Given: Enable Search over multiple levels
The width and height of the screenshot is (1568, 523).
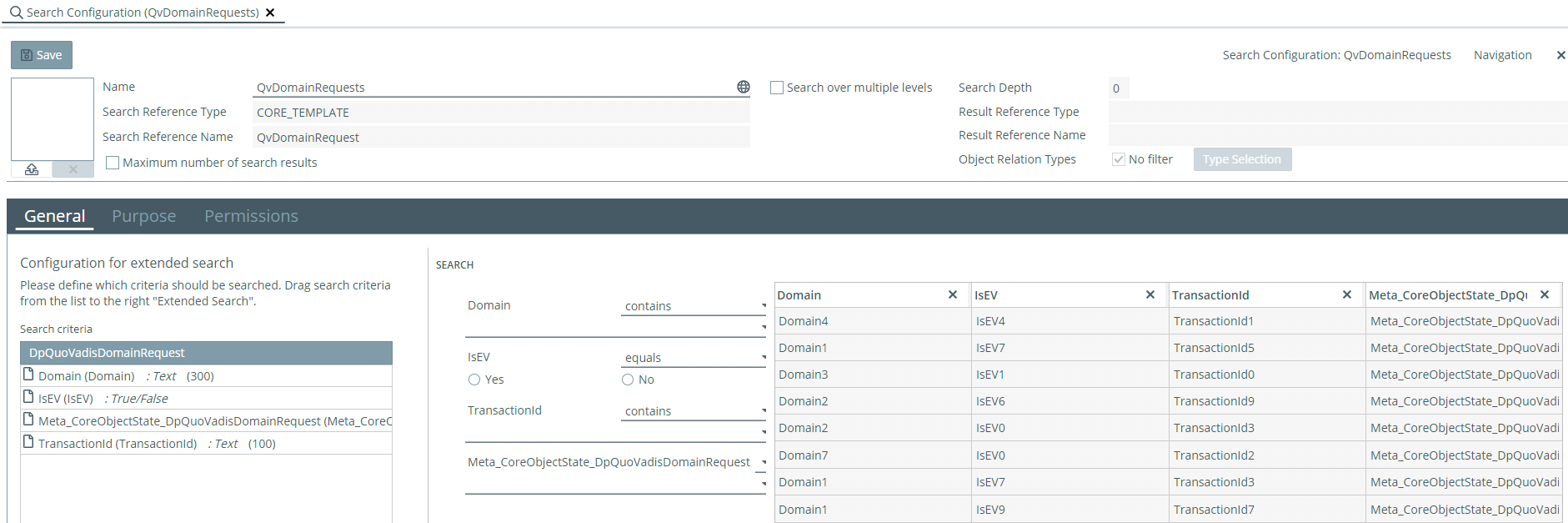Looking at the screenshot, I should [777, 88].
